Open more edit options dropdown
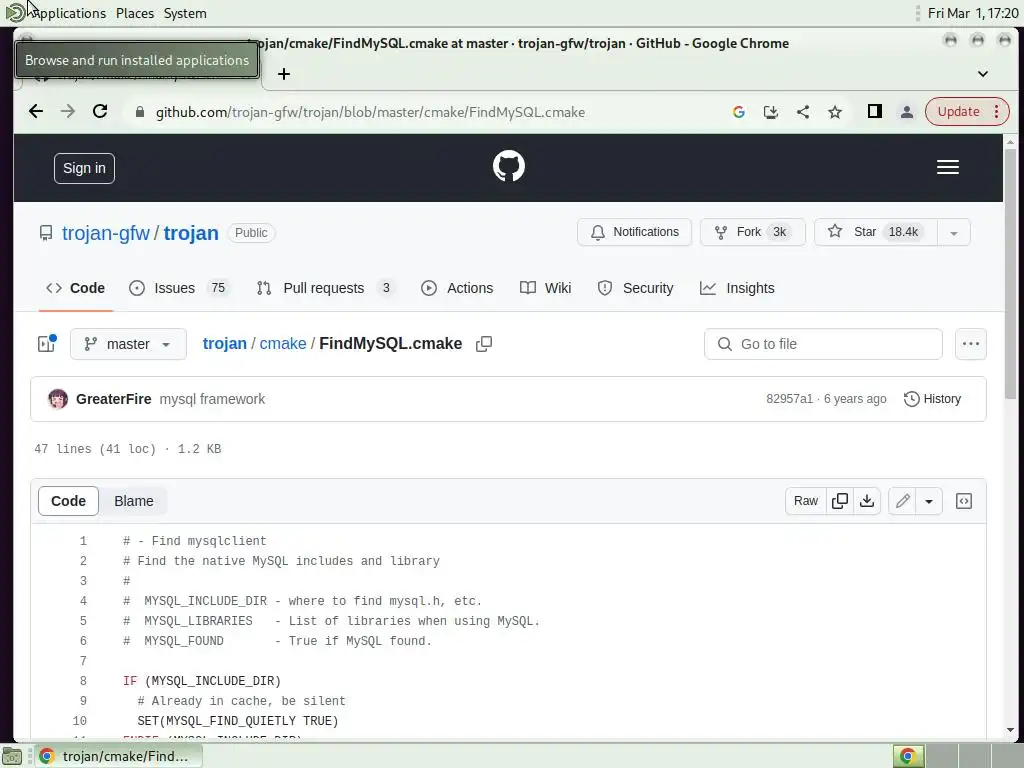This screenshot has height=768, width=1024. point(929,502)
